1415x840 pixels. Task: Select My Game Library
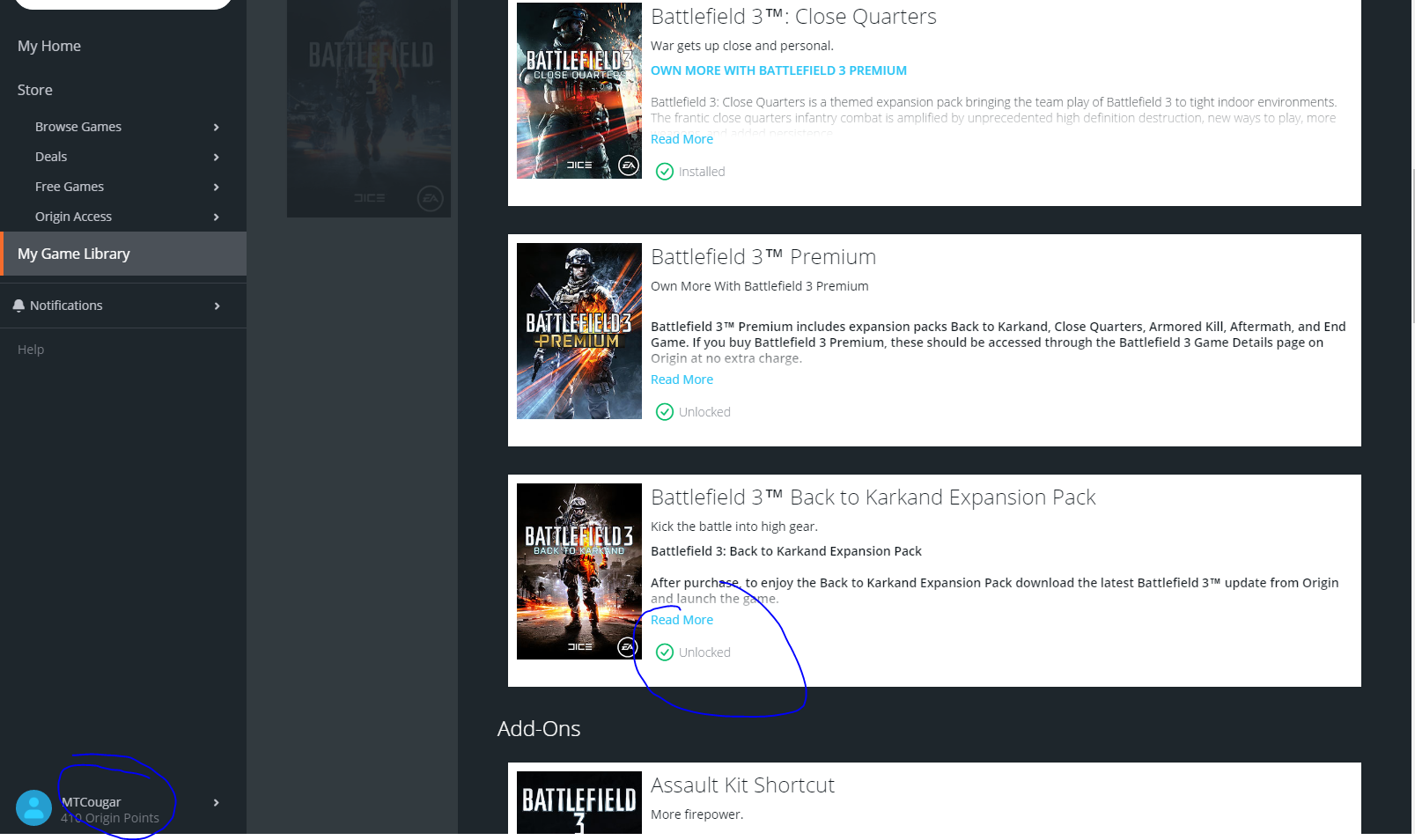123,254
